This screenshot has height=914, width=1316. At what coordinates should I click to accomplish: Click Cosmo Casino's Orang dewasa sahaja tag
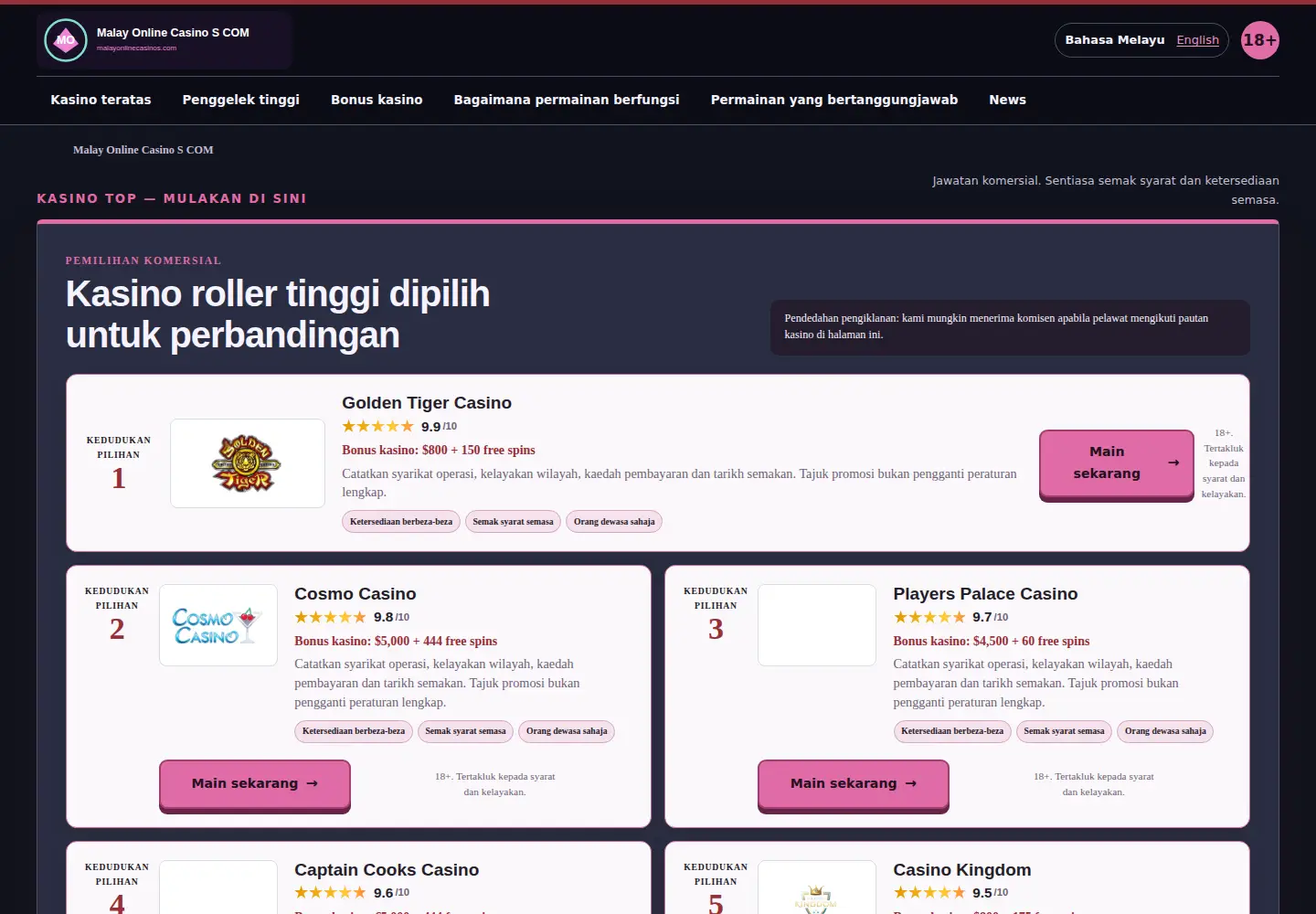pos(567,731)
